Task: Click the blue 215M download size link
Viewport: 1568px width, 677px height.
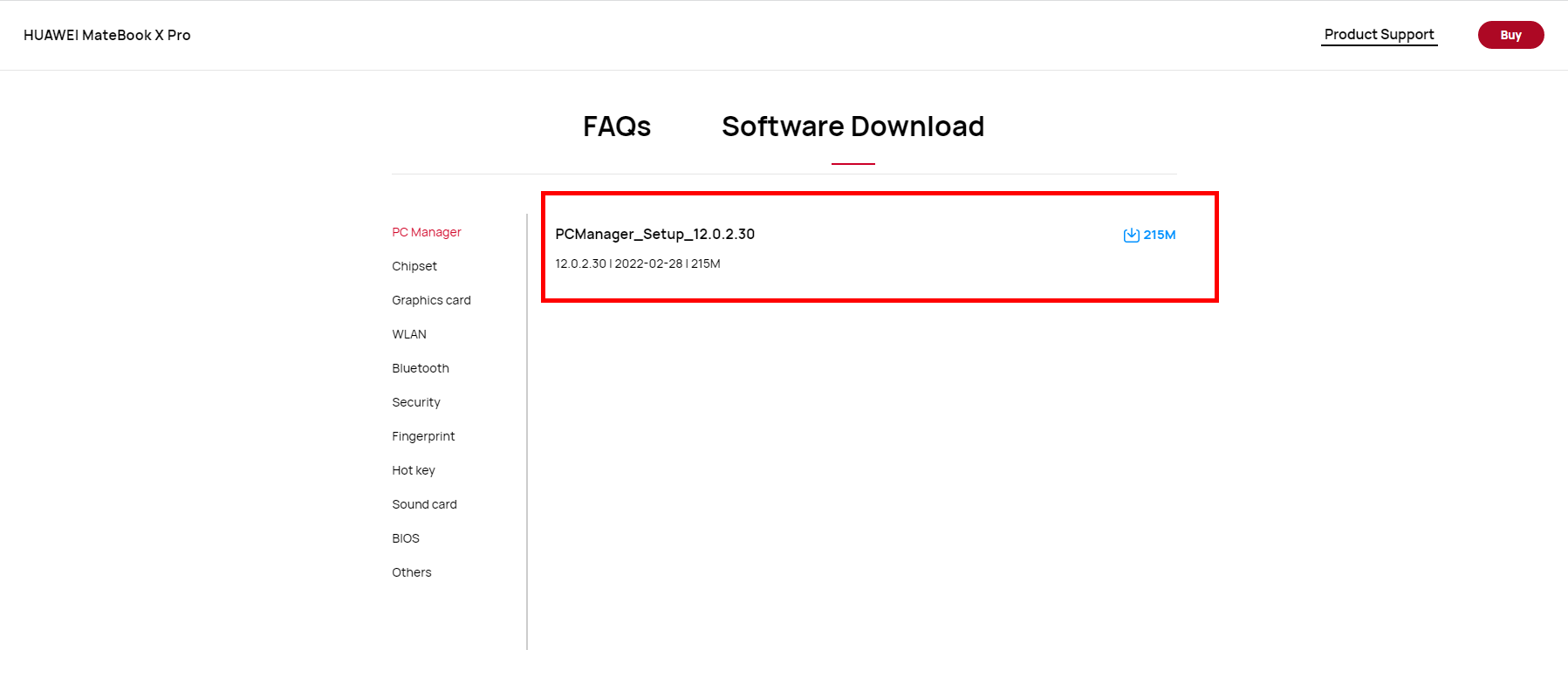Action: 1160,235
